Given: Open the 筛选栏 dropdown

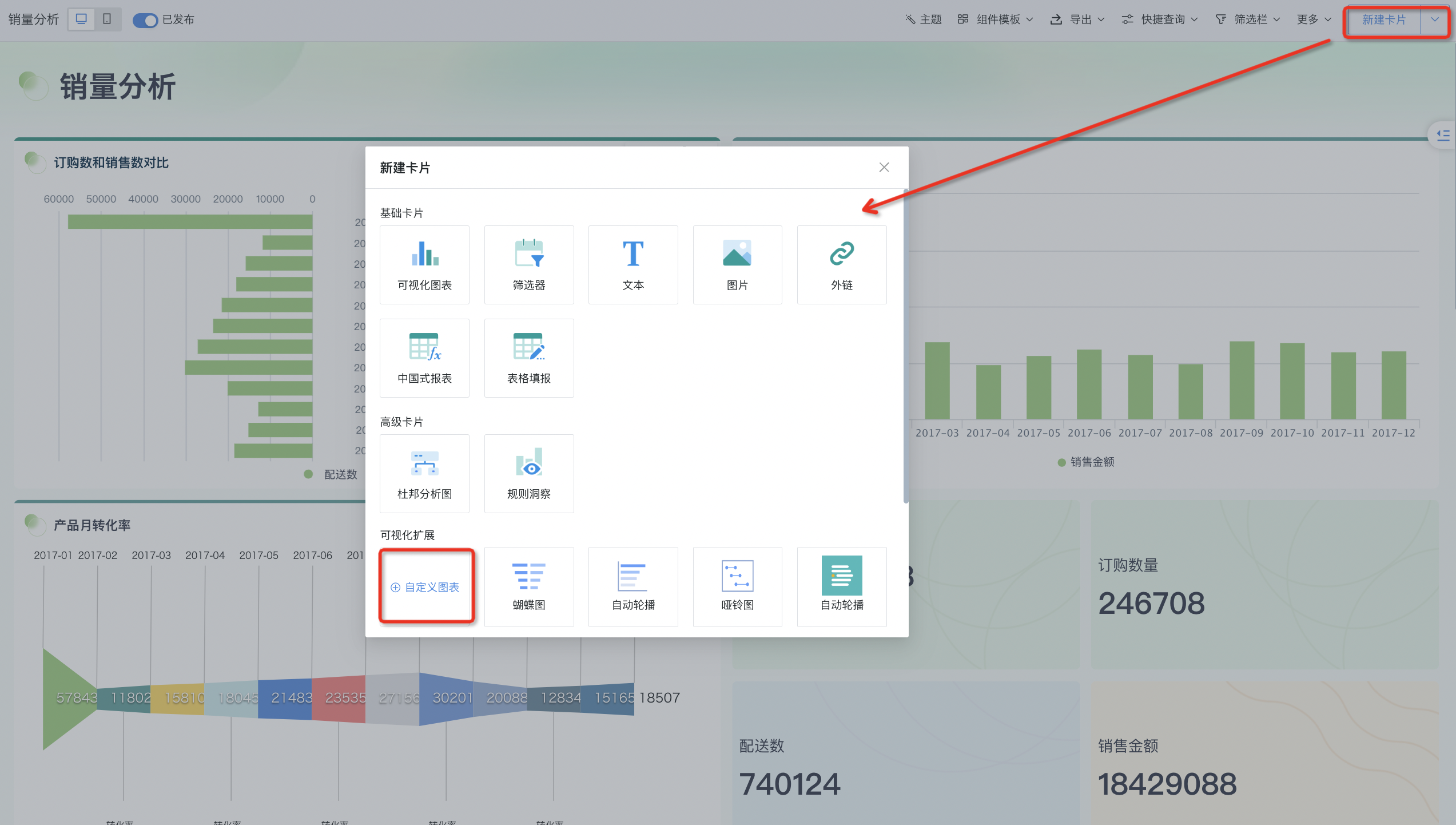Looking at the screenshot, I should [1247, 19].
